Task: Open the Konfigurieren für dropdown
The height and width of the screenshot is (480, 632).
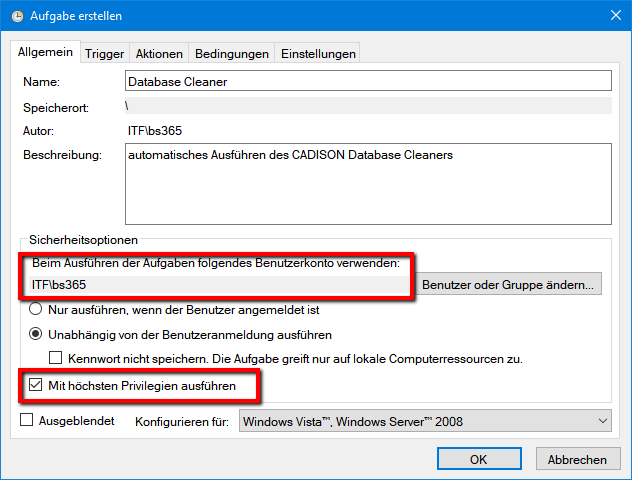Action: tap(425, 421)
